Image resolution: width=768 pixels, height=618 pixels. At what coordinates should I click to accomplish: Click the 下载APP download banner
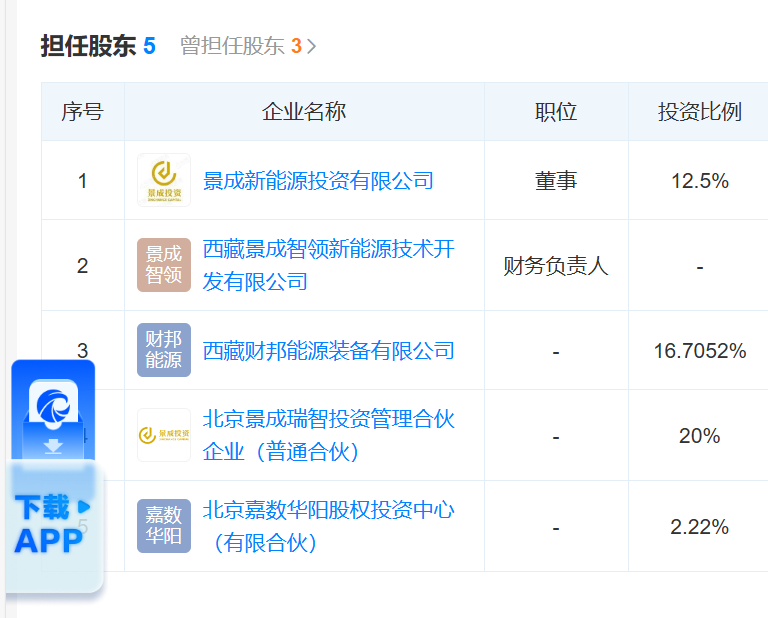click(52, 524)
